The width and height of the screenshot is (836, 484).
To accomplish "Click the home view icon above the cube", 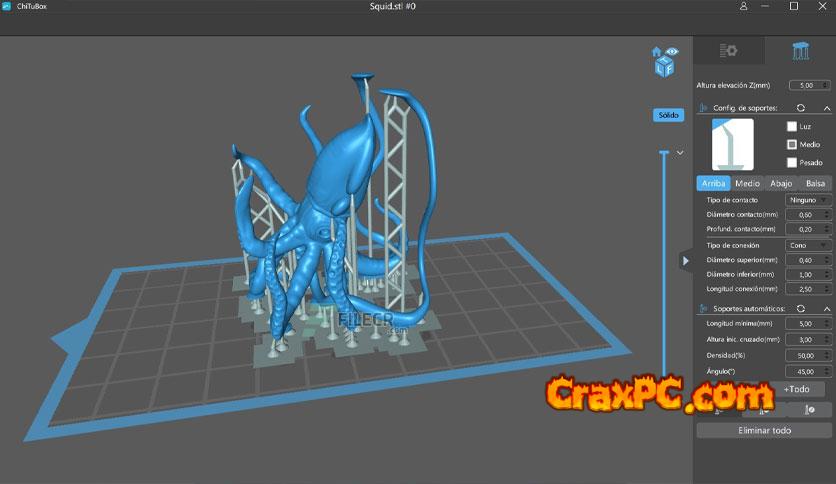I will [x=656, y=51].
